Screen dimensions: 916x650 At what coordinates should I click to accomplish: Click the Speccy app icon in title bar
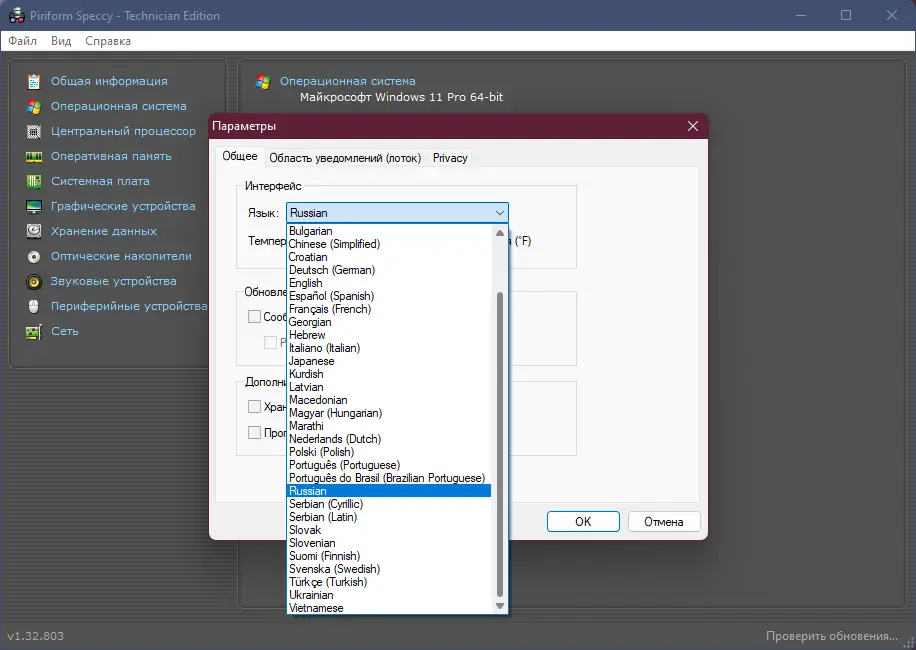tap(16, 16)
